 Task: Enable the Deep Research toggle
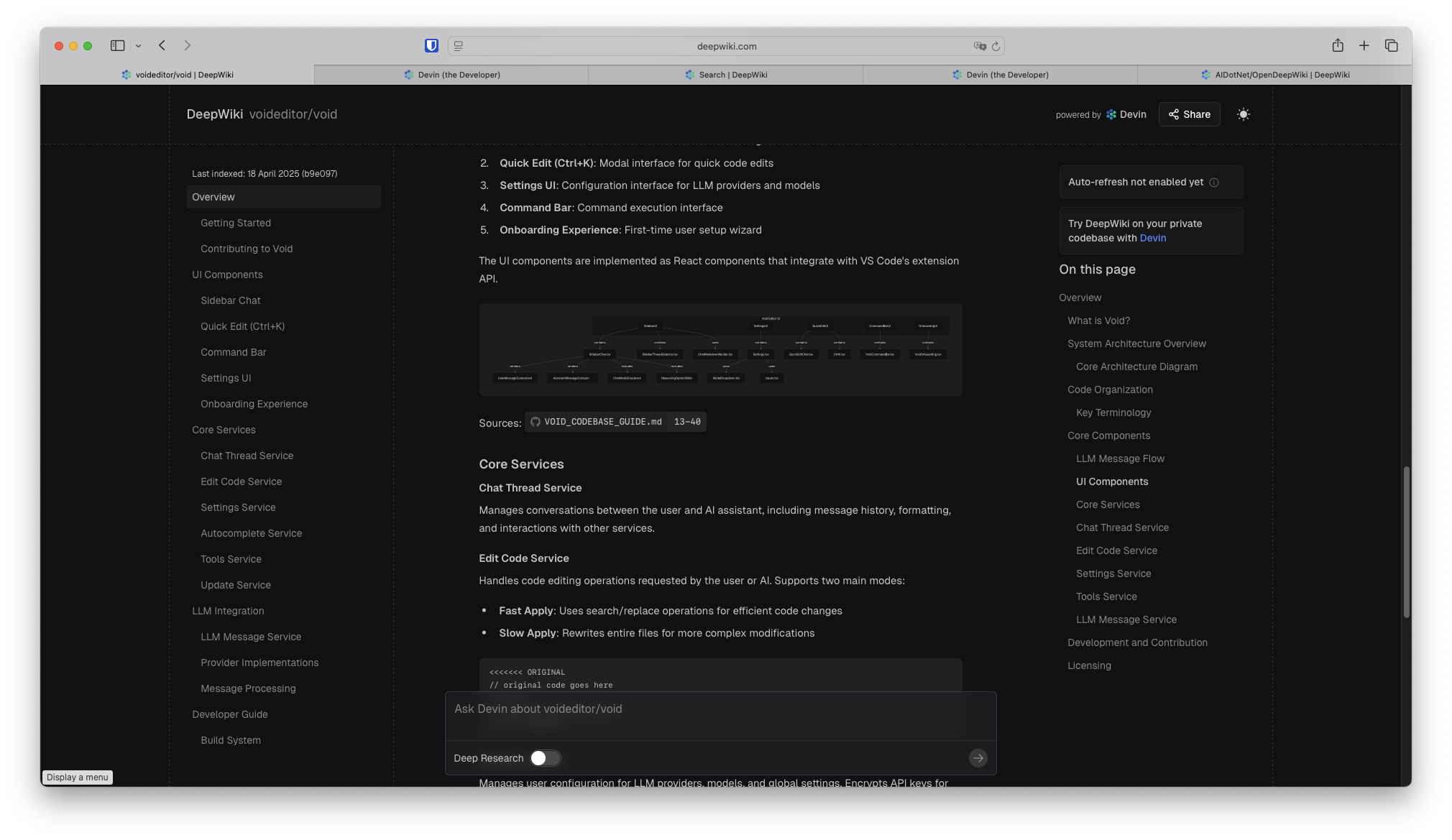(545, 758)
